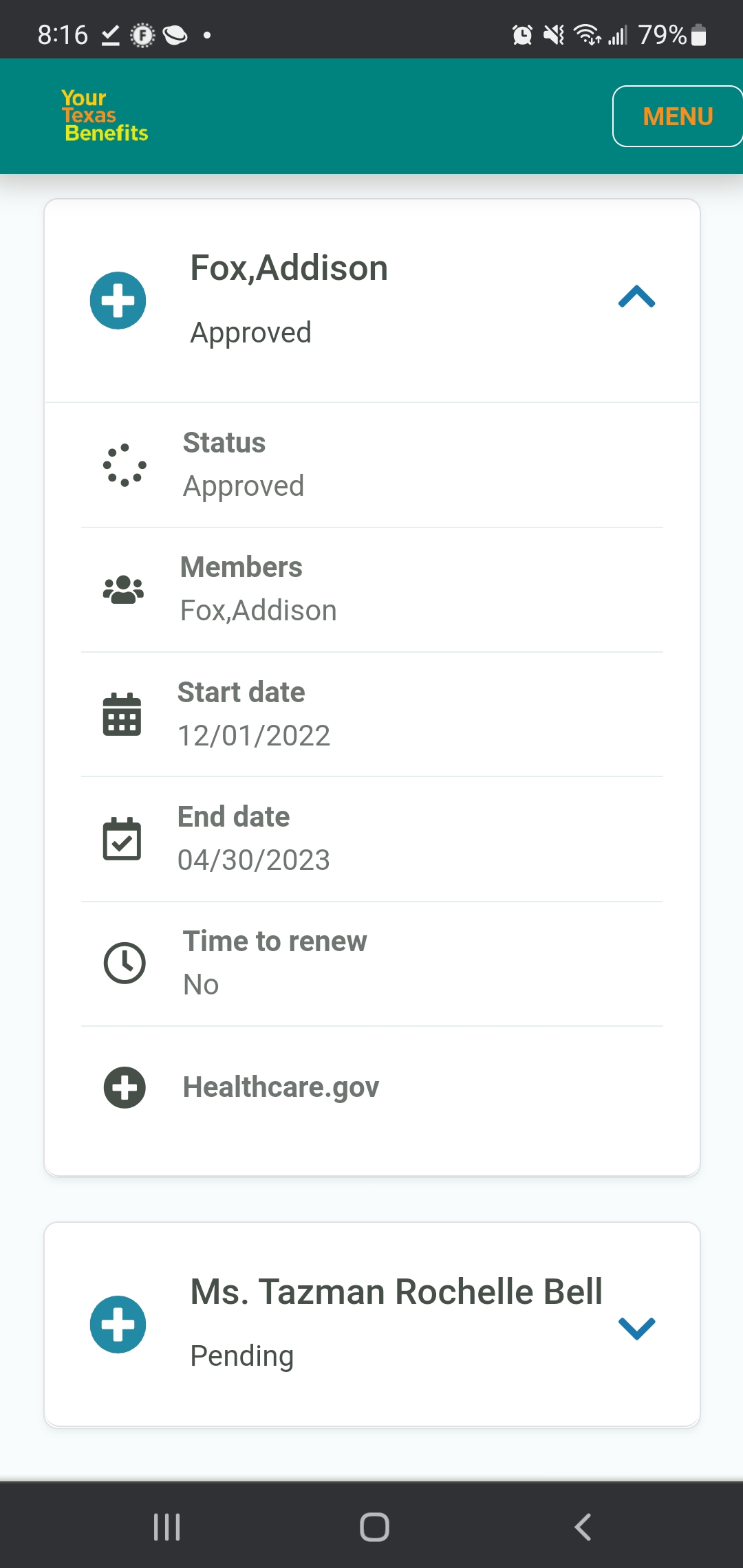Tap the Android back navigation button
The height and width of the screenshot is (1568, 743).
(583, 1527)
